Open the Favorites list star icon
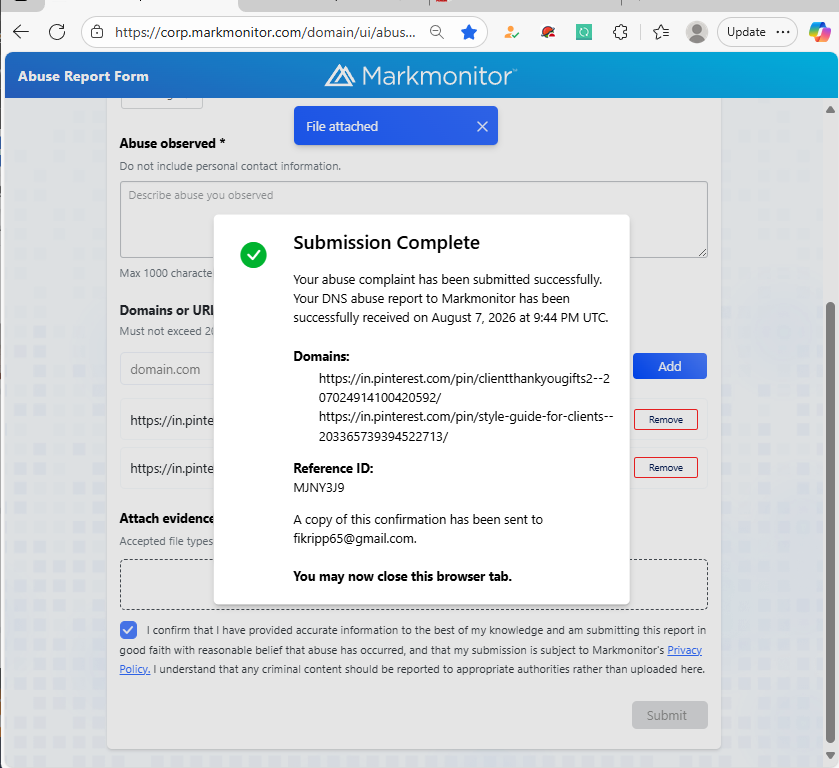Viewport: 839px width, 768px height. (661, 32)
